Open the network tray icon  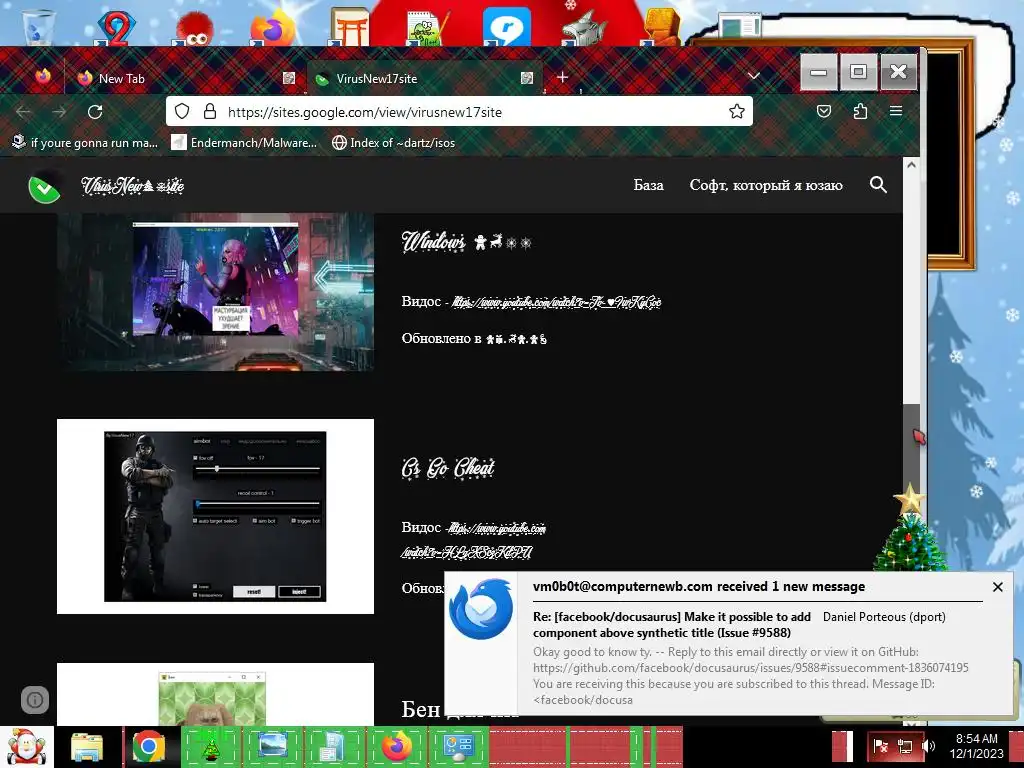click(x=904, y=746)
